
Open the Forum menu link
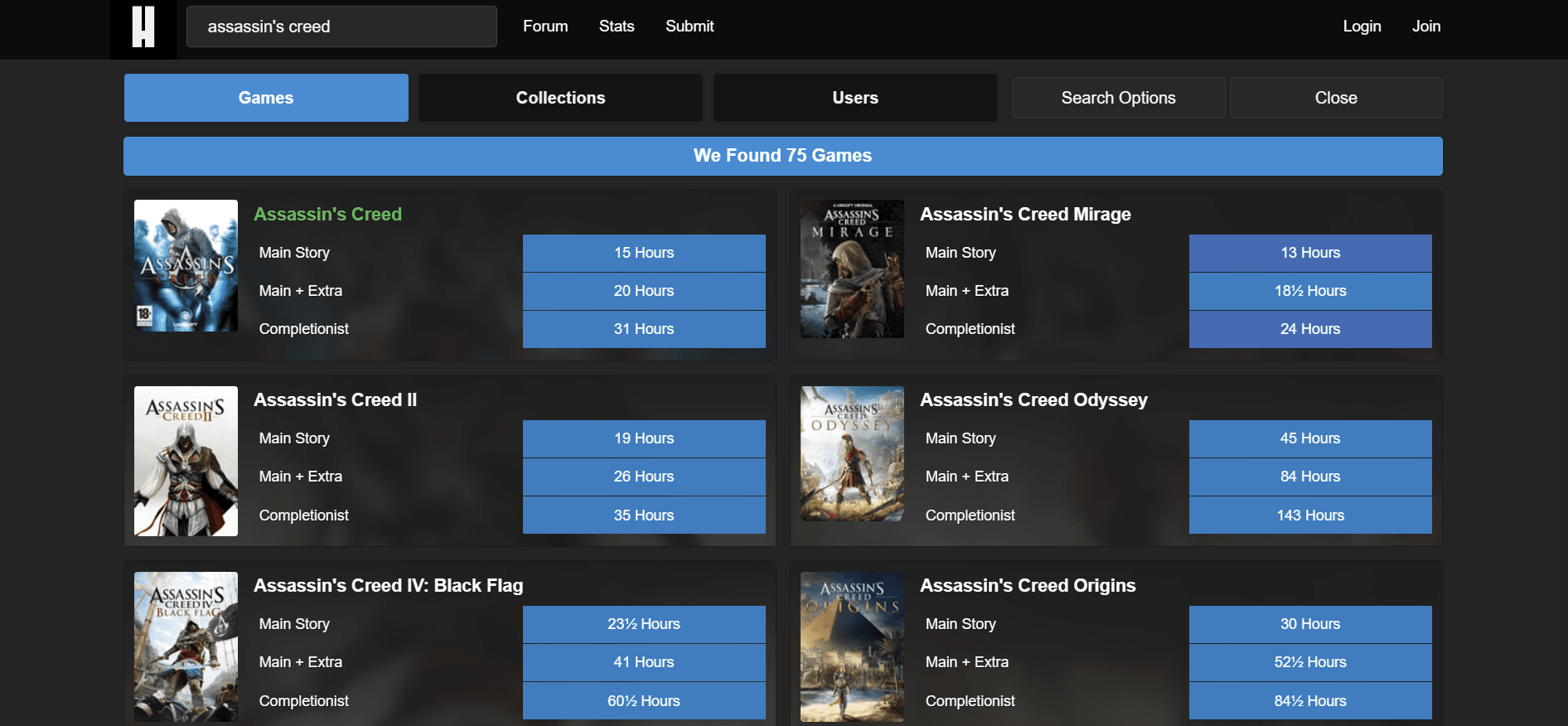tap(545, 27)
